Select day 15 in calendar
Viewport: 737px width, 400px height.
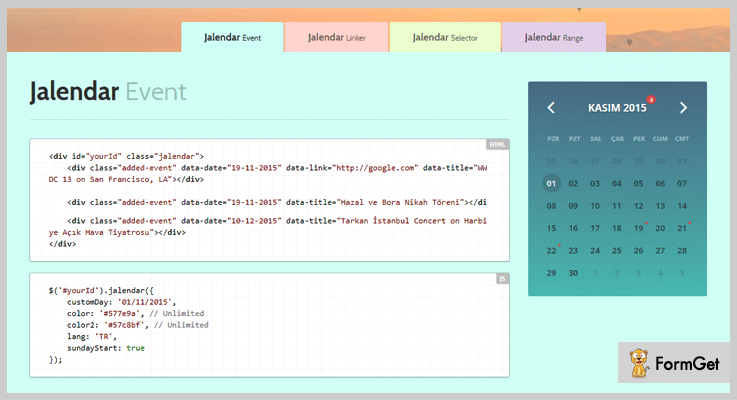pyautogui.click(x=551, y=228)
